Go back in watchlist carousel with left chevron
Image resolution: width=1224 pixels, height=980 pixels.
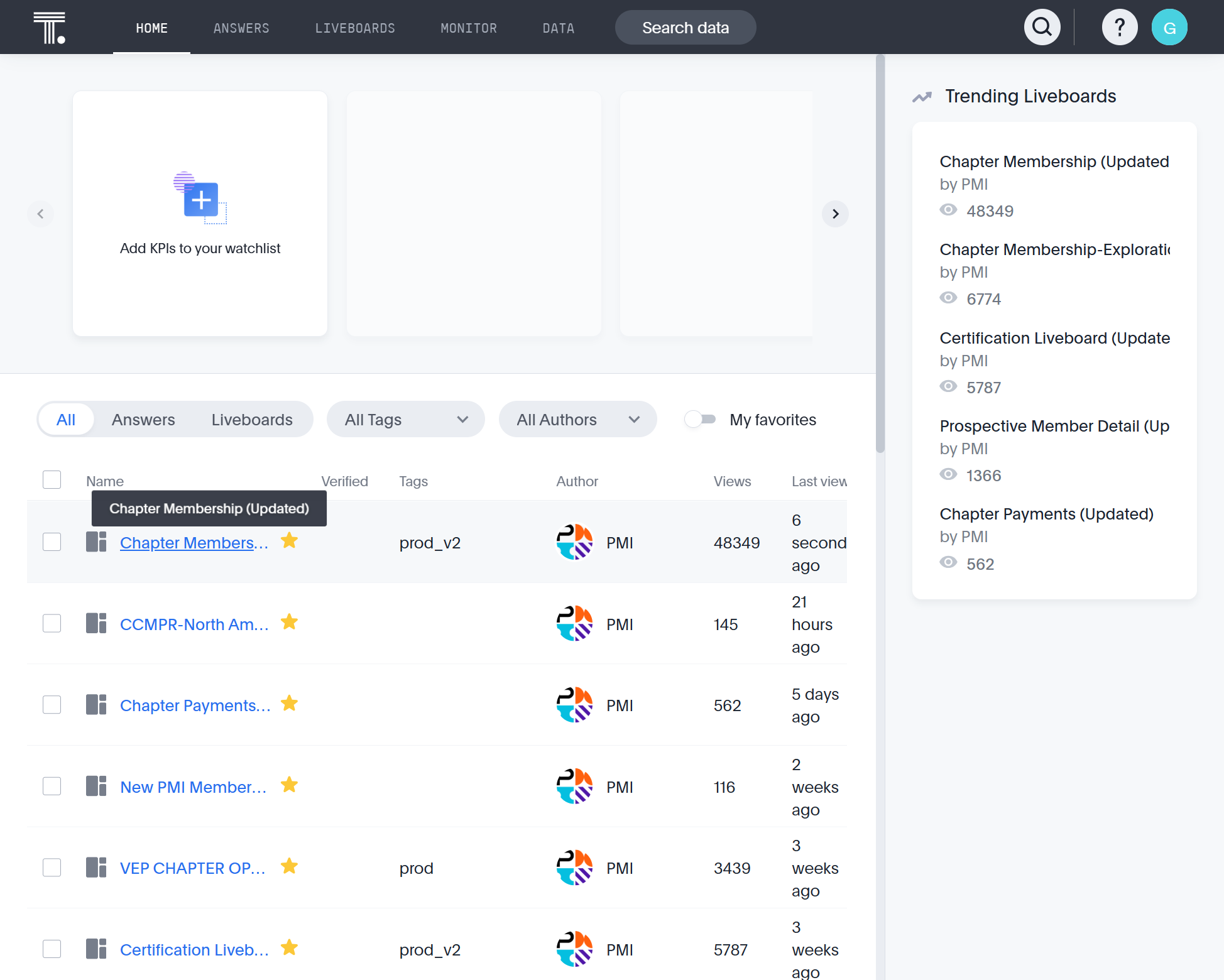(x=40, y=214)
